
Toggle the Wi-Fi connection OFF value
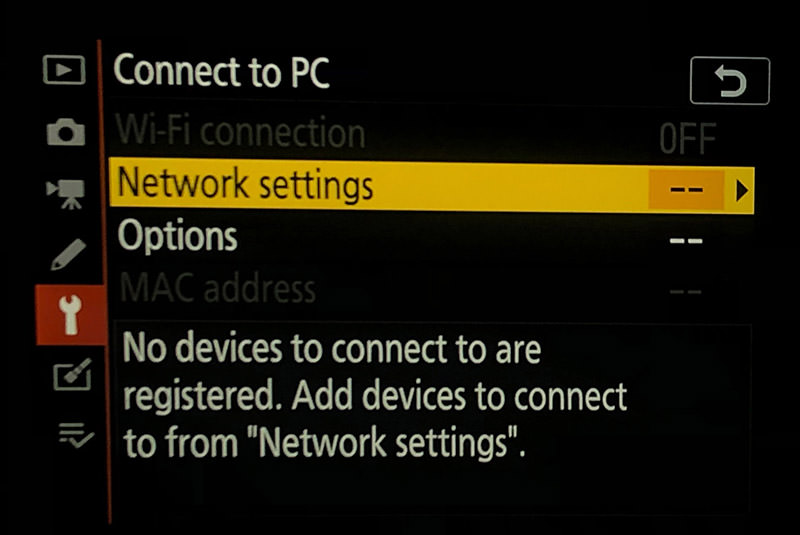tap(687, 139)
